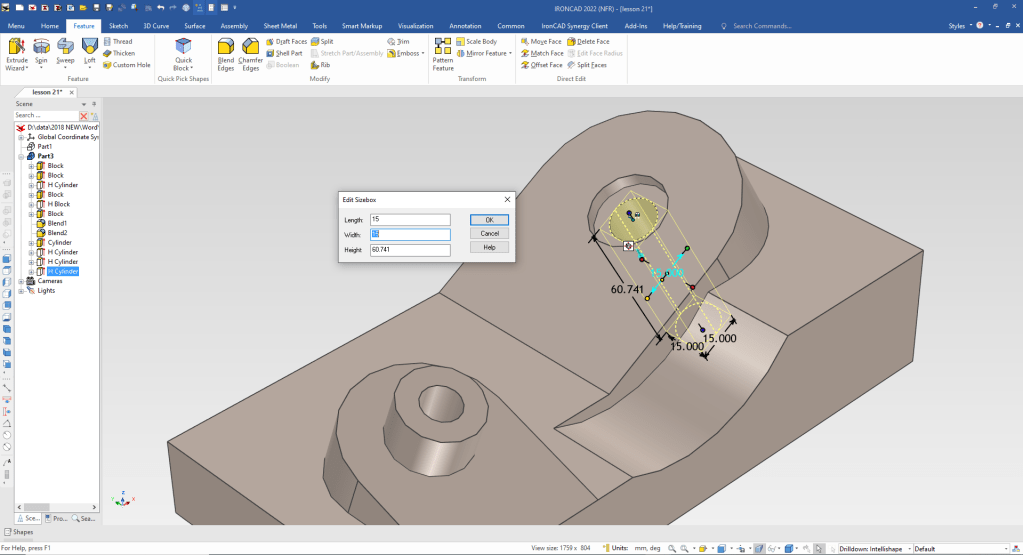Click the Shell Part icon
The width and height of the screenshot is (1023, 555).
point(283,53)
